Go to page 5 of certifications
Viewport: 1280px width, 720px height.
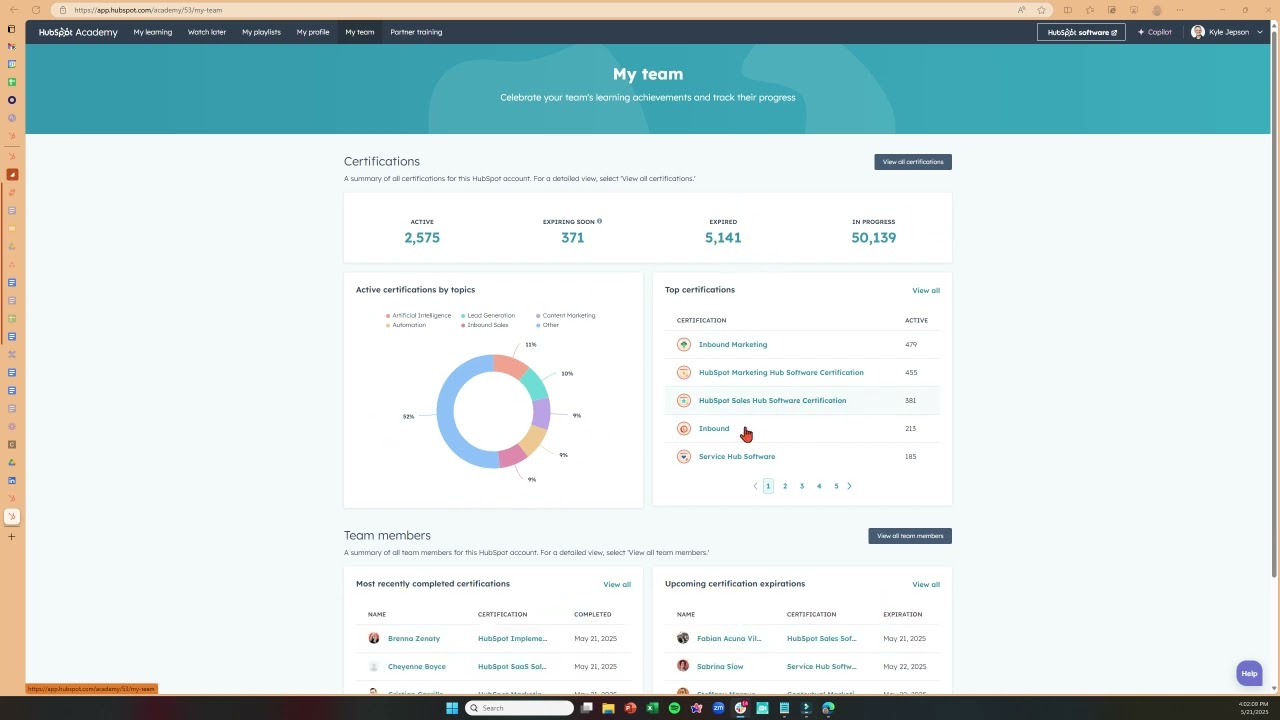tap(836, 486)
